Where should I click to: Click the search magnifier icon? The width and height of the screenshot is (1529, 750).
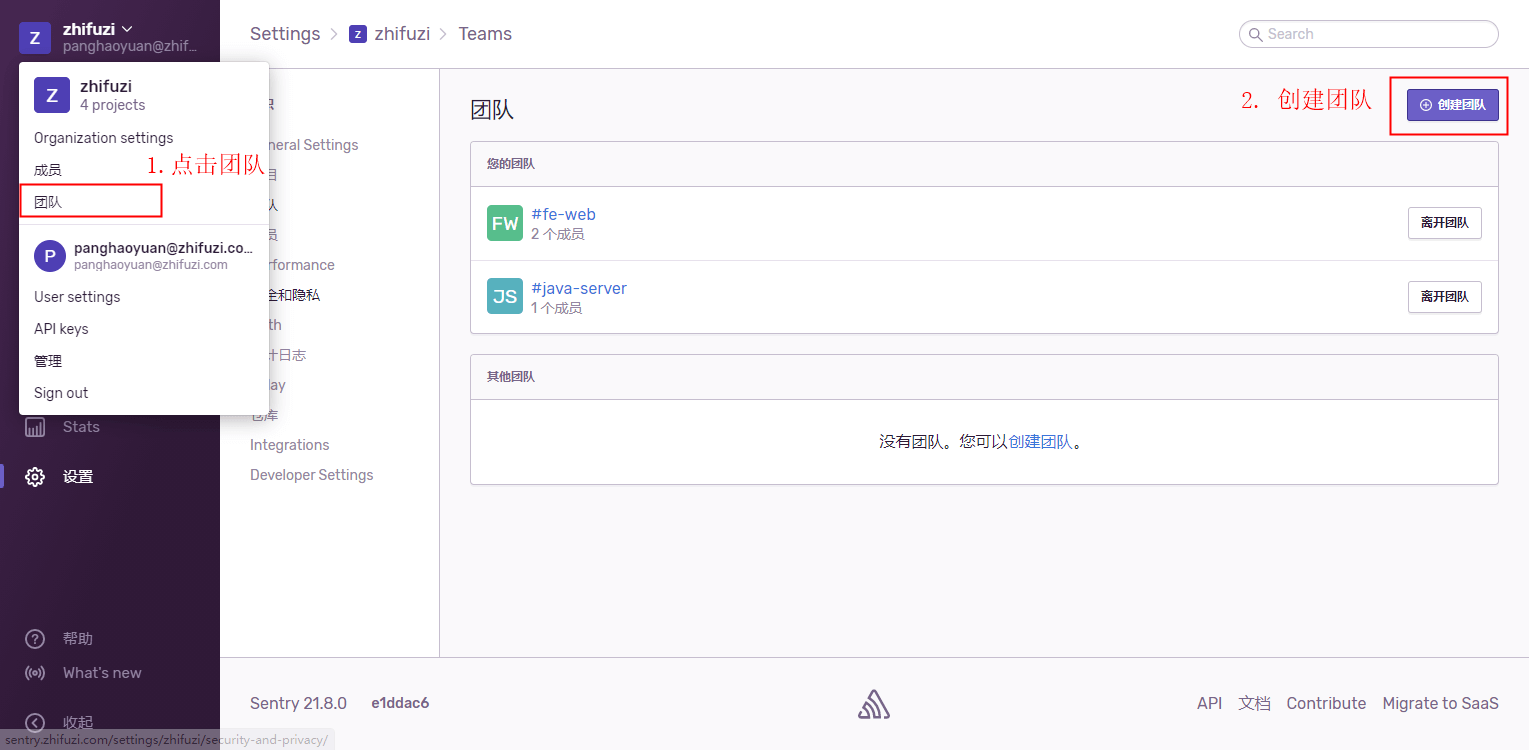pos(1255,34)
